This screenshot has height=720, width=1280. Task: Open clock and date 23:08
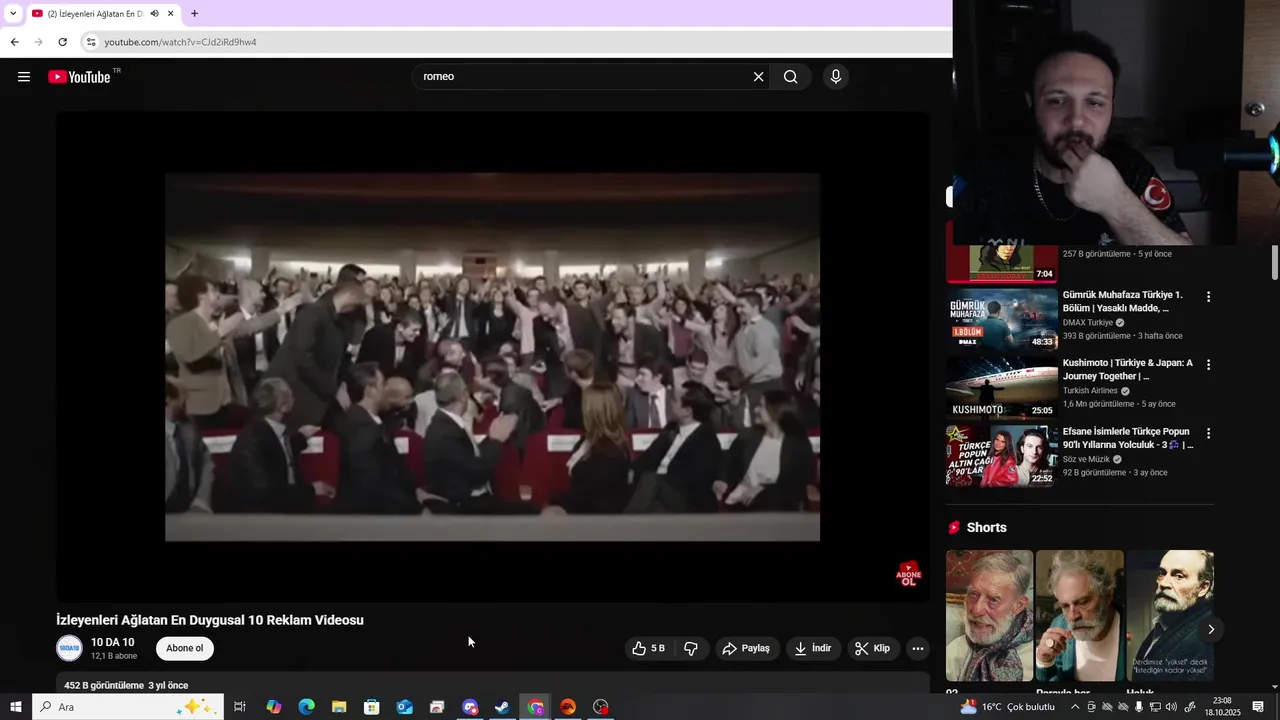(1222, 707)
